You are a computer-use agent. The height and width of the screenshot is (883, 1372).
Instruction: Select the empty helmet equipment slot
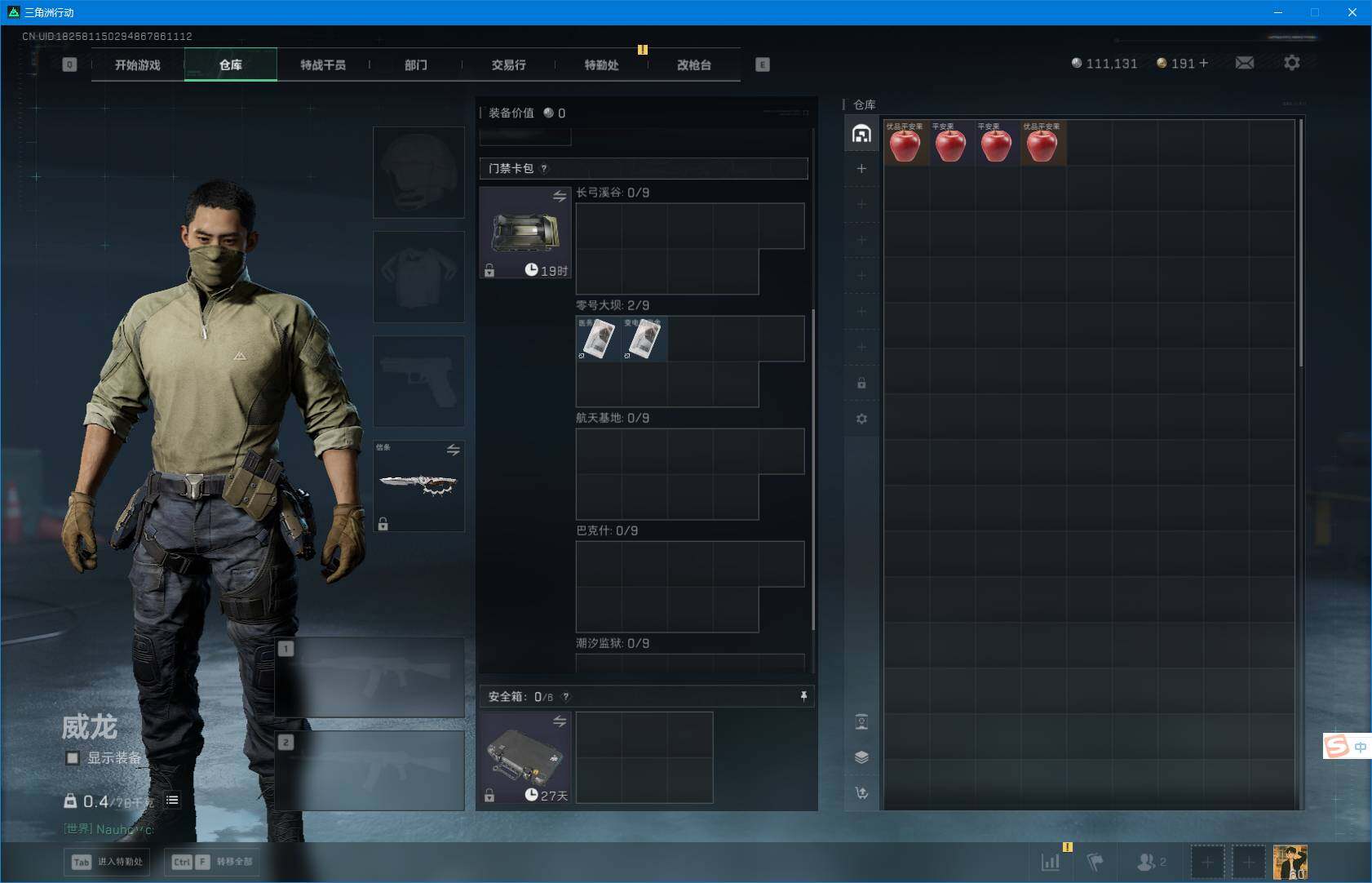coord(419,172)
